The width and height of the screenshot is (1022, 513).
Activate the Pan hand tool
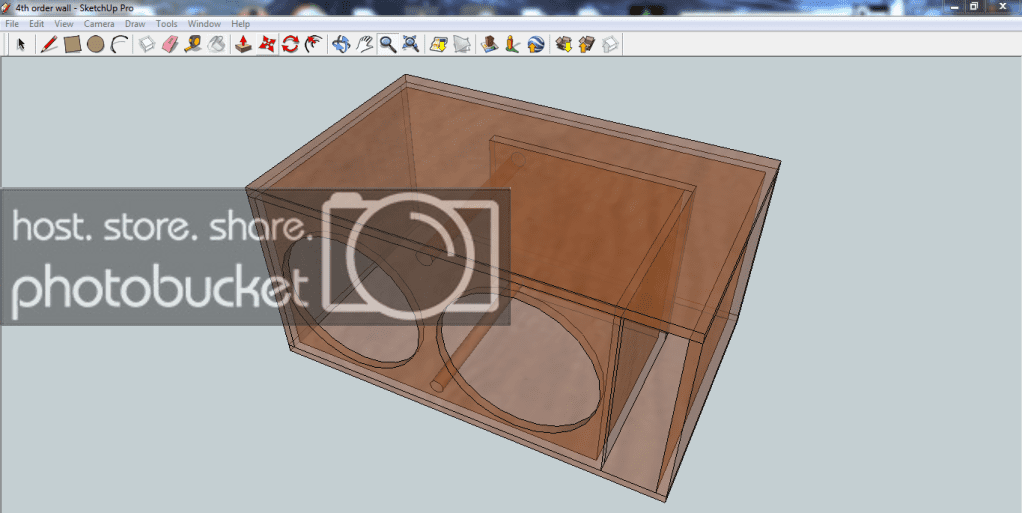click(x=365, y=44)
